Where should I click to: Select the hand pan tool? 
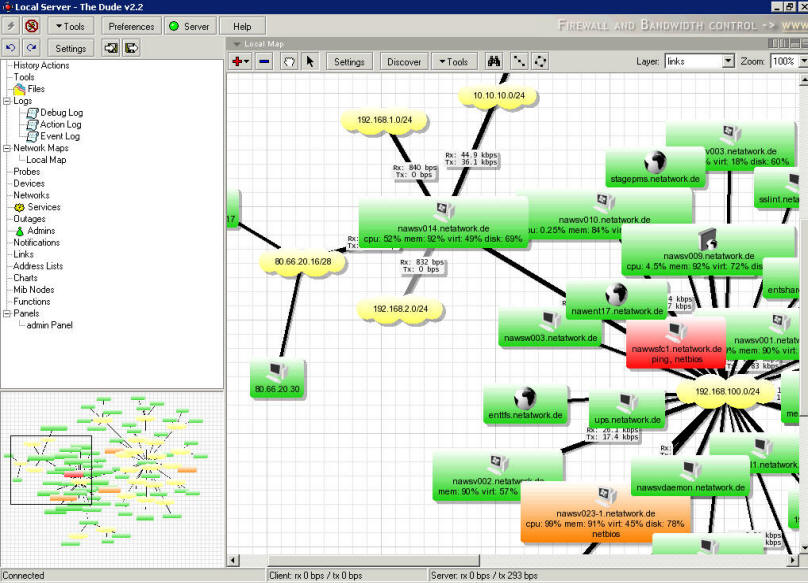[x=289, y=62]
